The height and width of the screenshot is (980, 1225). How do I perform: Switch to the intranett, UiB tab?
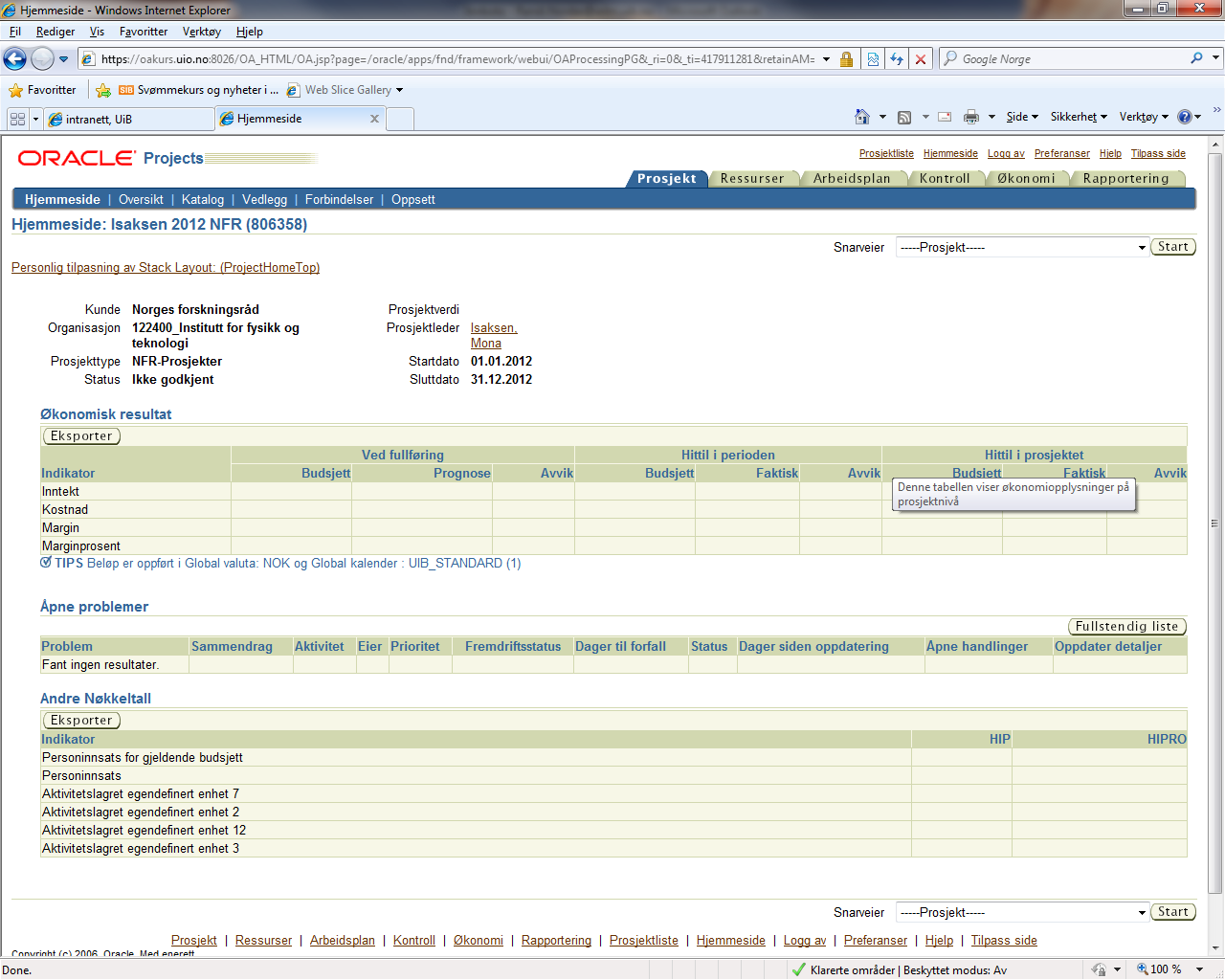pos(130,119)
